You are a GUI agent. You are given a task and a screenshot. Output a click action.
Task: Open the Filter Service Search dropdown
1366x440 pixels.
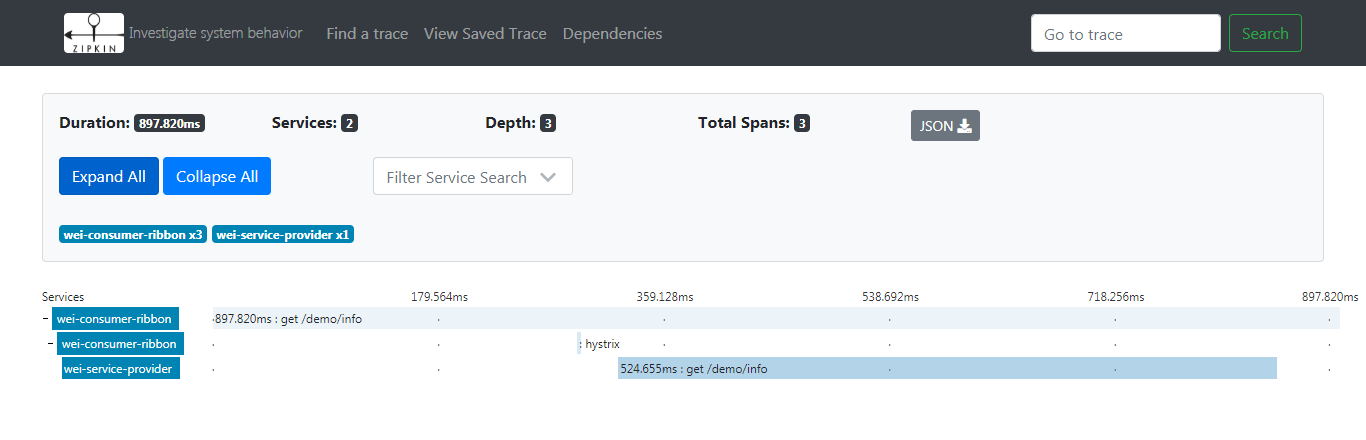point(473,176)
